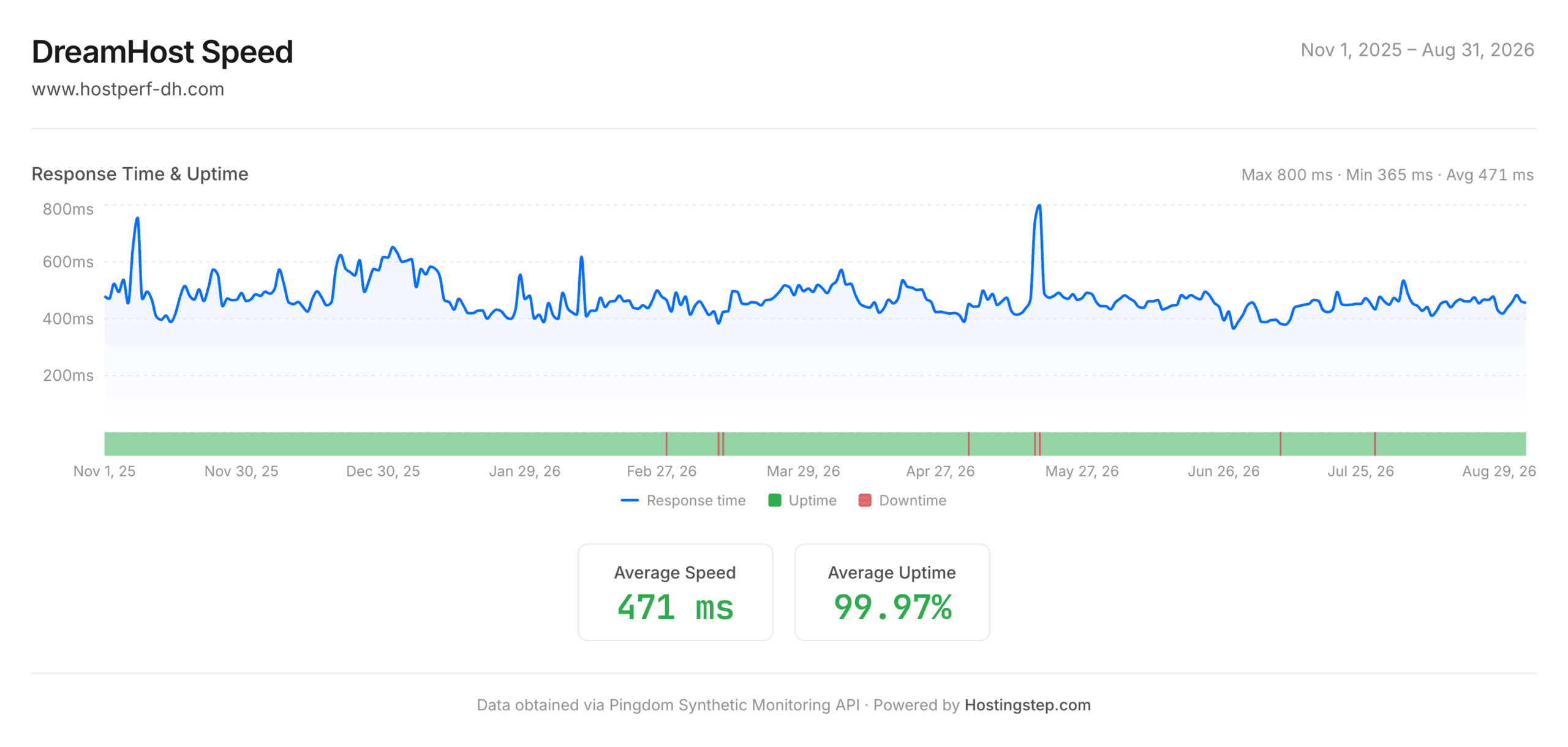Toggle the Response time legend entry
Viewport: 1568px width, 747px height.
point(683,500)
